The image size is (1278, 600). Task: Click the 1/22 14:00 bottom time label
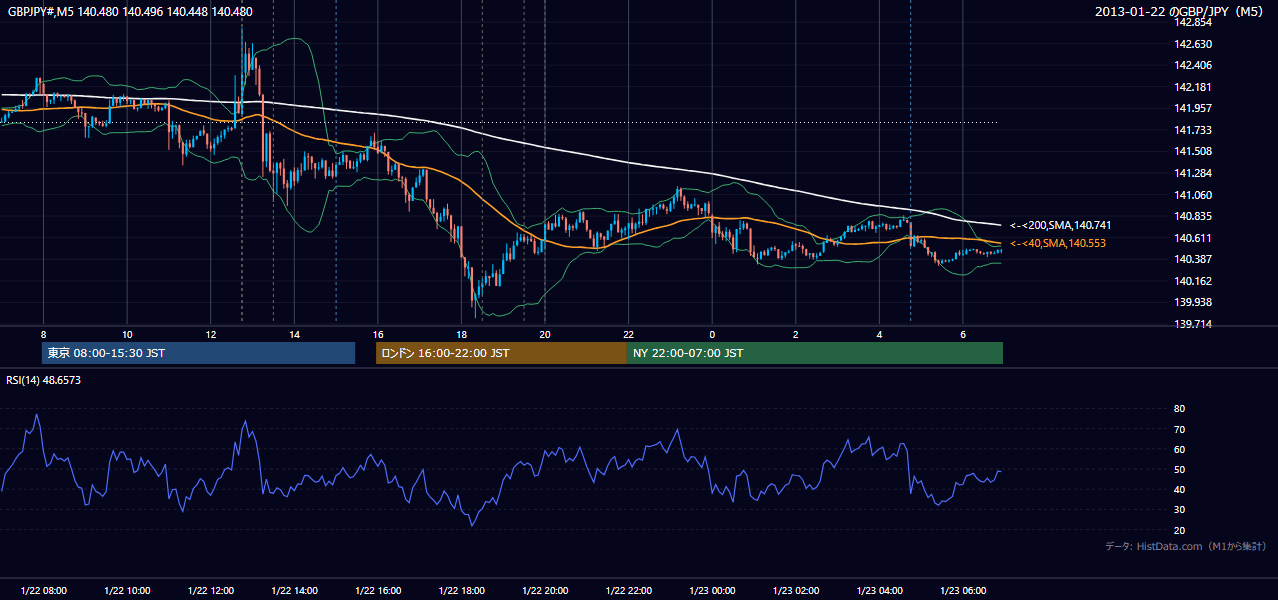pyautogui.click(x=294, y=591)
